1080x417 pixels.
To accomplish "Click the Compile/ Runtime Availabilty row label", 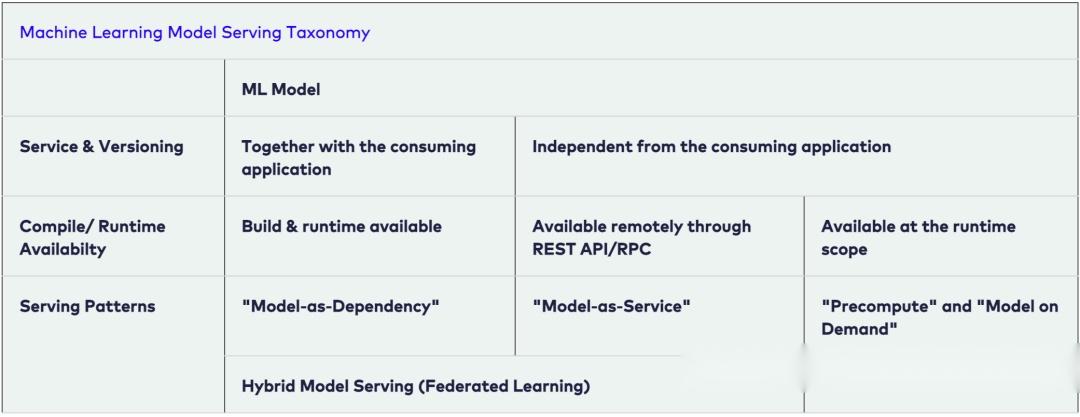I will tap(92, 237).
